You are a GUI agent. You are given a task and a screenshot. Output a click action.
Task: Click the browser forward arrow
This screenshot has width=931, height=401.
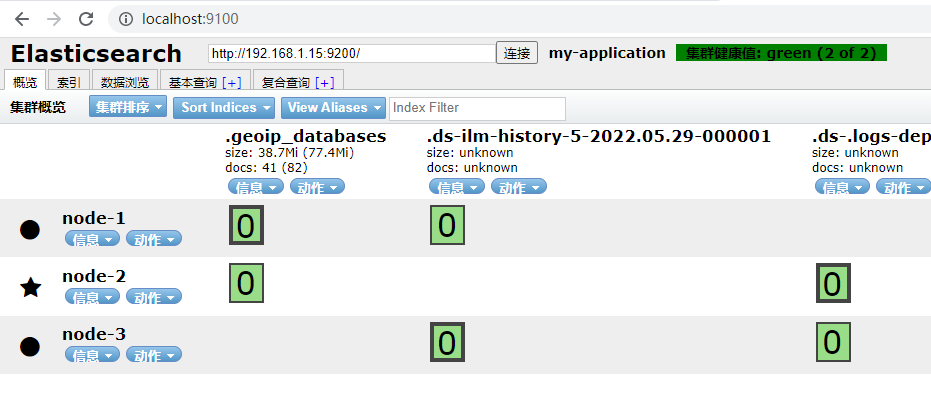click(x=54, y=19)
